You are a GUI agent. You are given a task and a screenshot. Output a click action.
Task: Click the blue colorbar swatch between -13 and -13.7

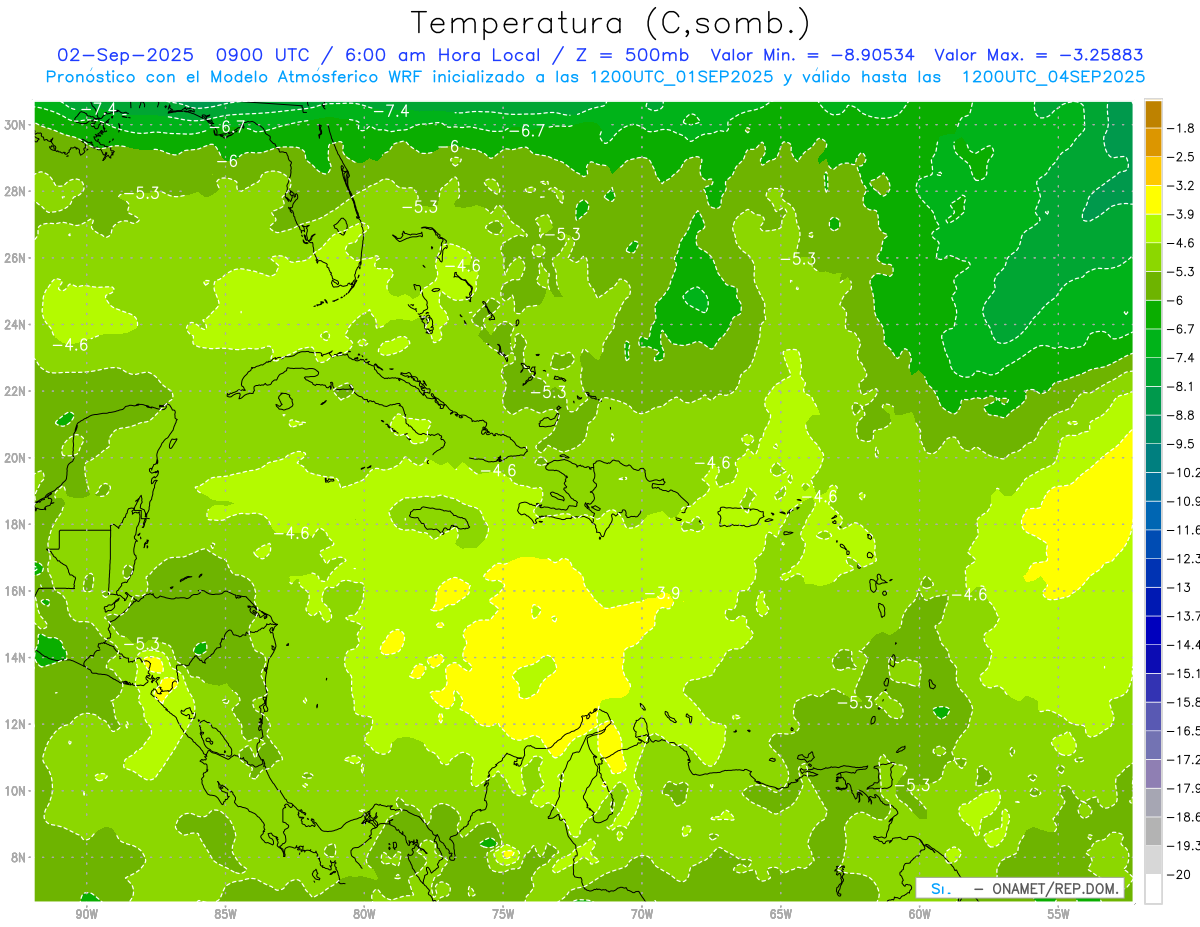(1153, 601)
